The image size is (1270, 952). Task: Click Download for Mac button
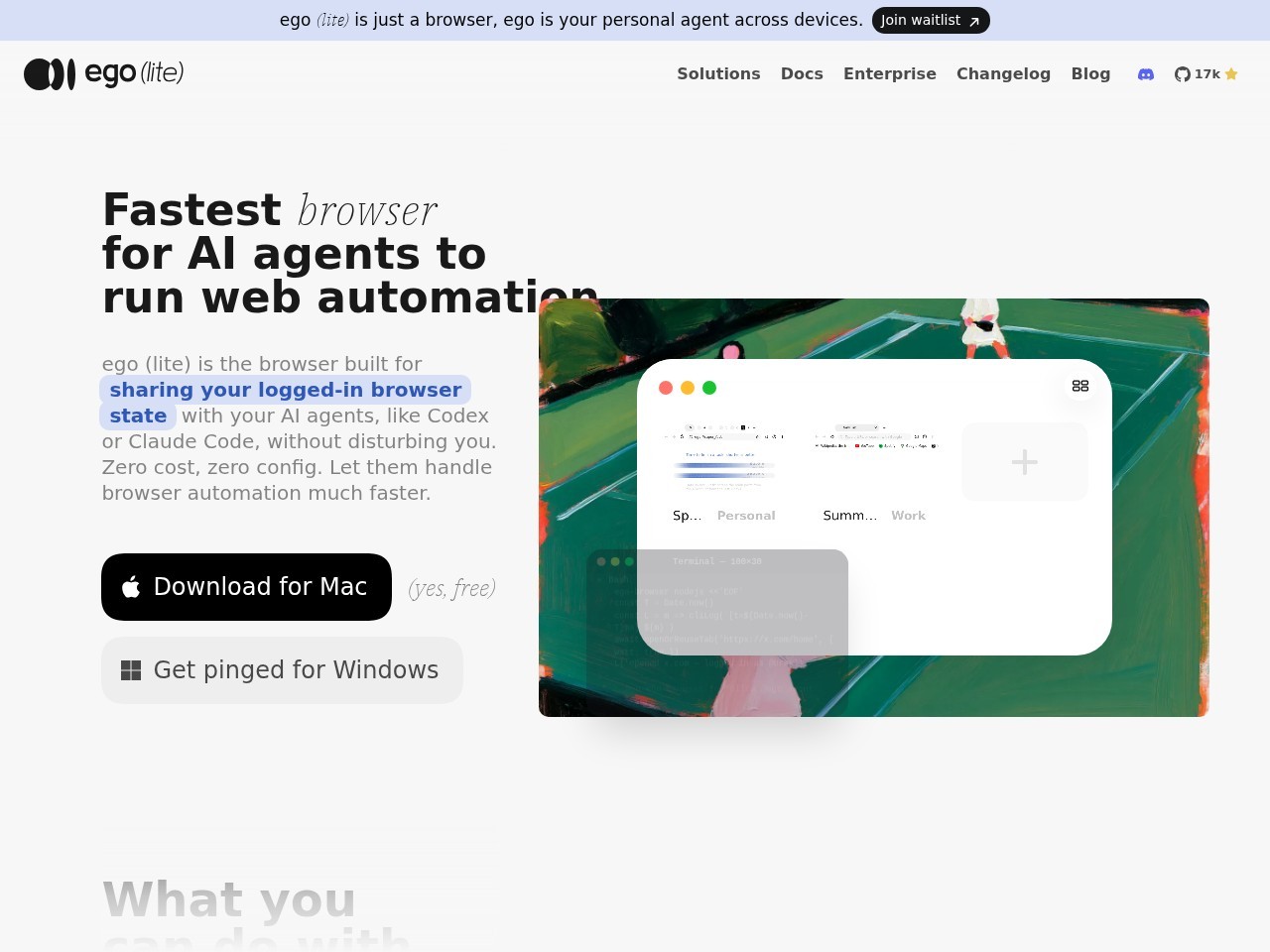point(246,587)
